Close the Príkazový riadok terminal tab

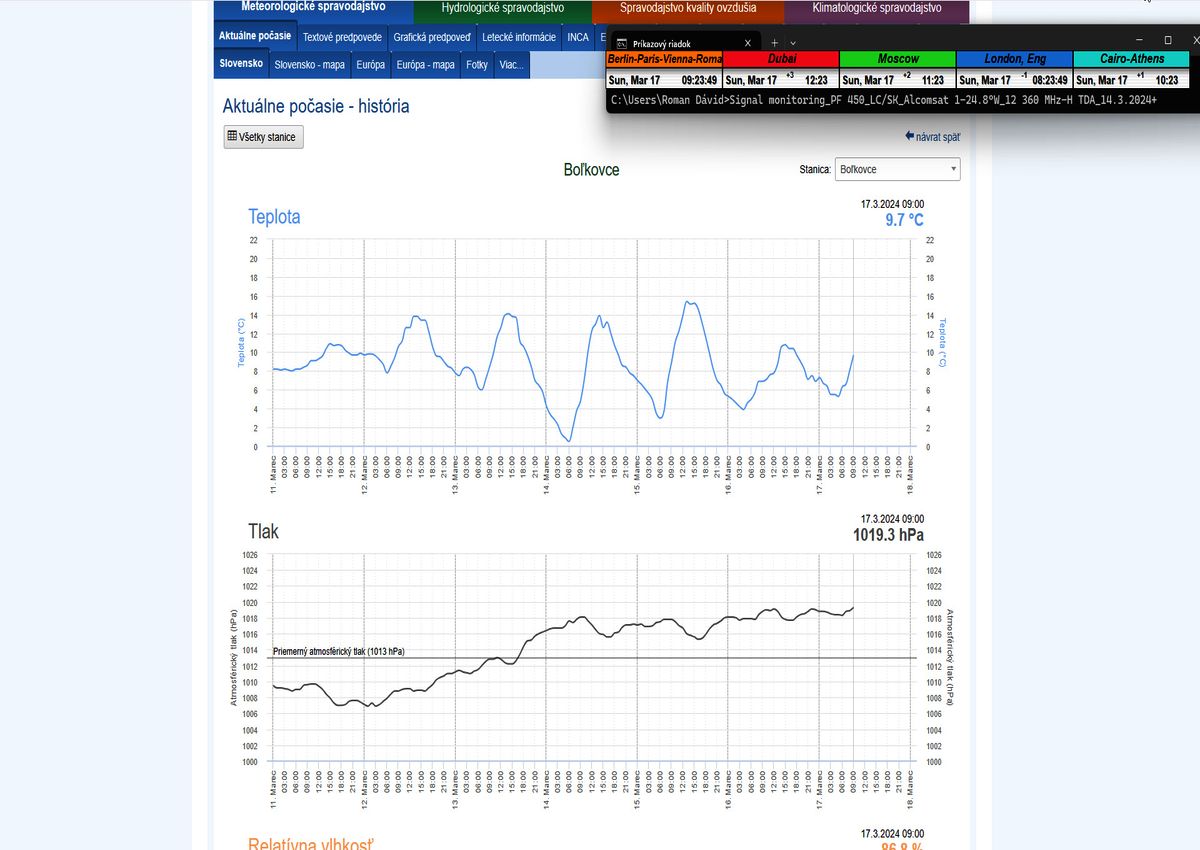click(x=748, y=43)
